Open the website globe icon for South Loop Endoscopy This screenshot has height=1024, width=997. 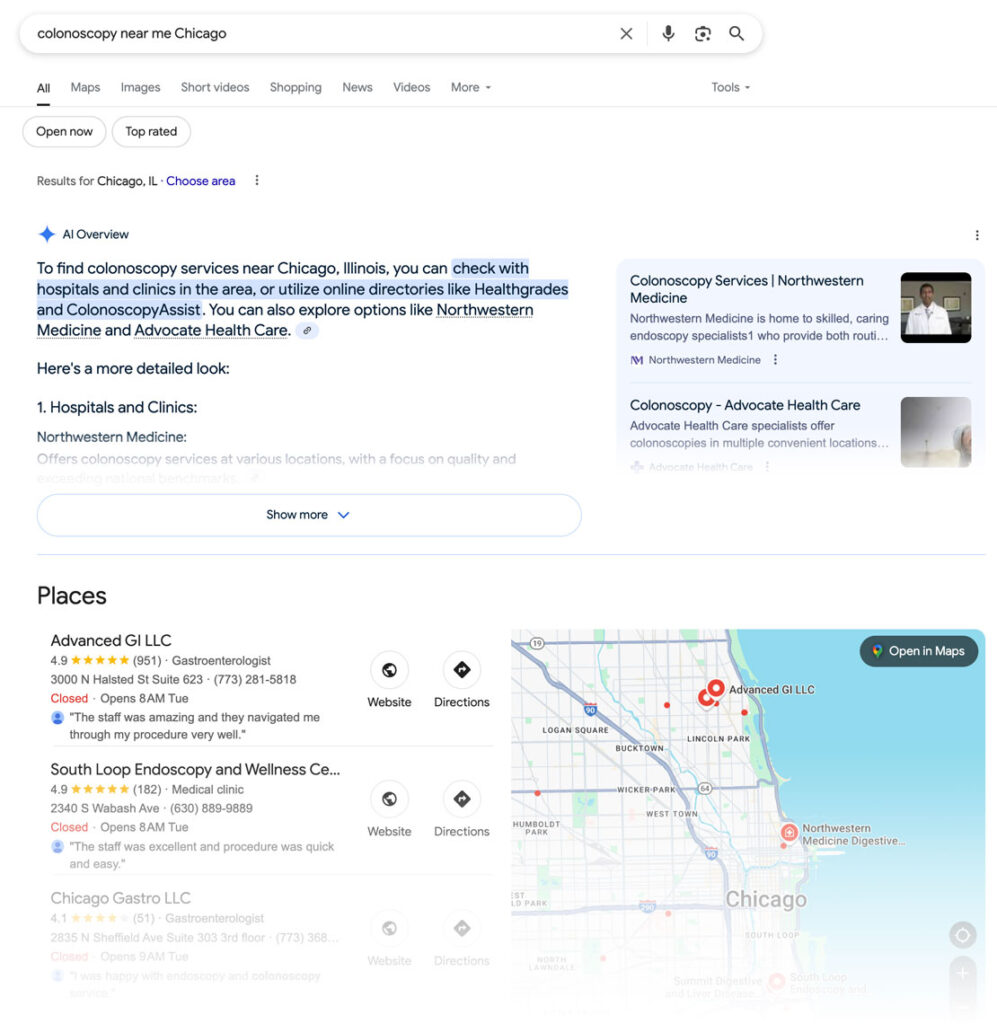389,799
